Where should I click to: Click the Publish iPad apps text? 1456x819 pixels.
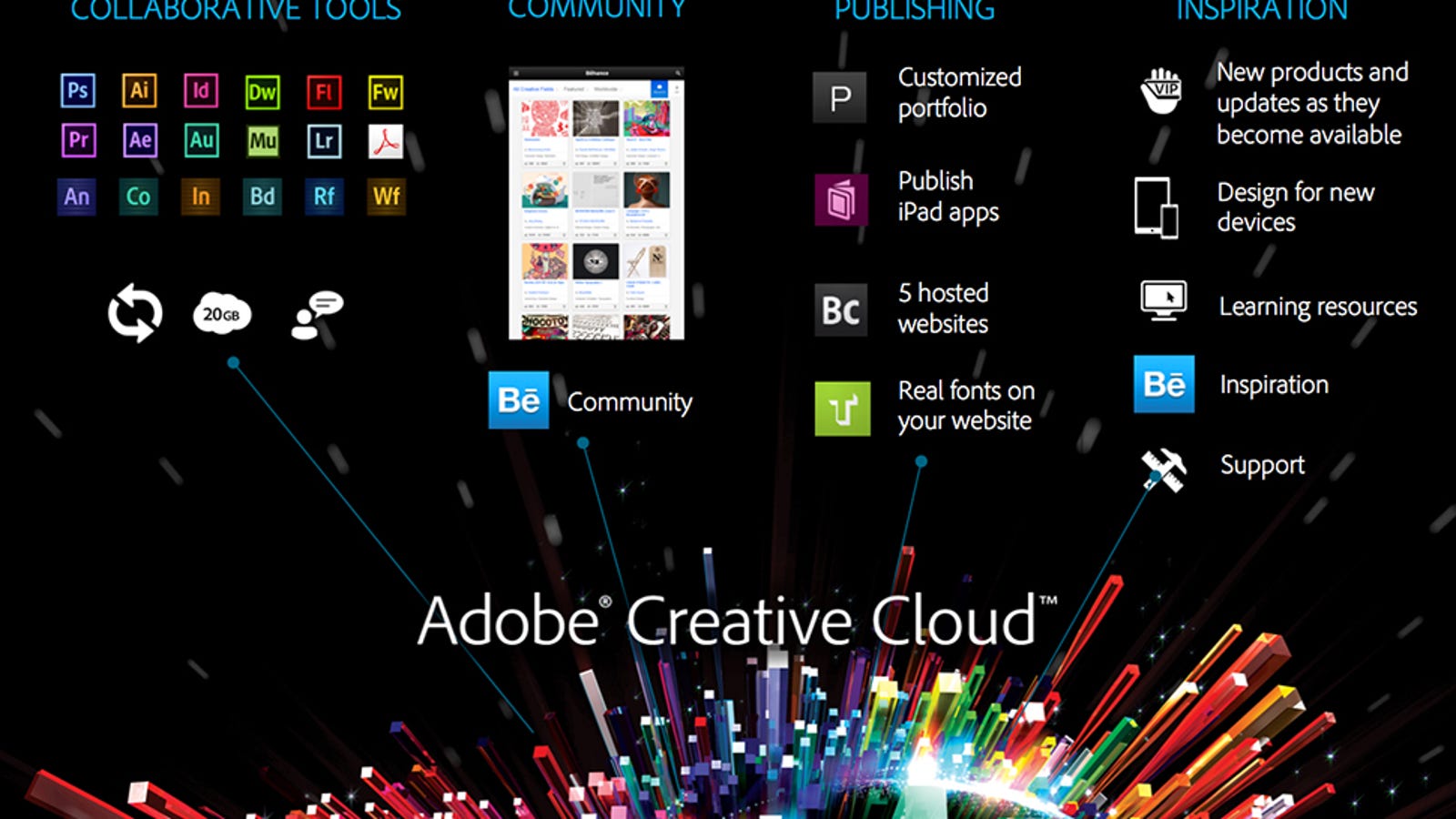pos(948,196)
